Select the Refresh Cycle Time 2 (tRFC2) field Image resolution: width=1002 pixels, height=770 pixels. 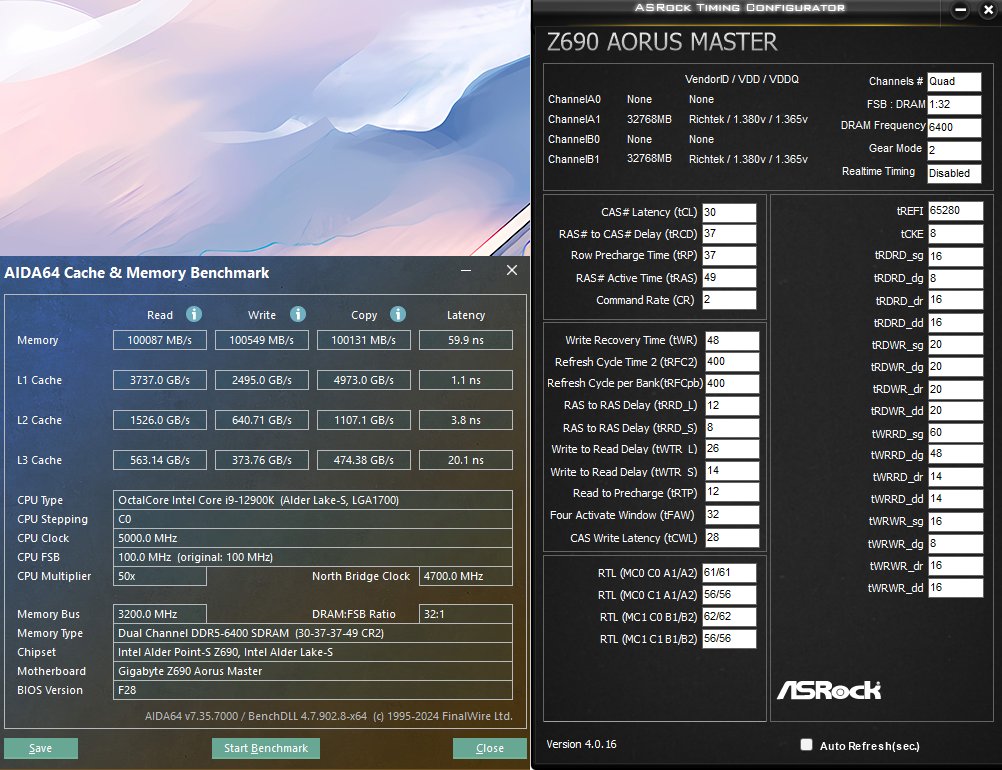[x=732, y=362]
